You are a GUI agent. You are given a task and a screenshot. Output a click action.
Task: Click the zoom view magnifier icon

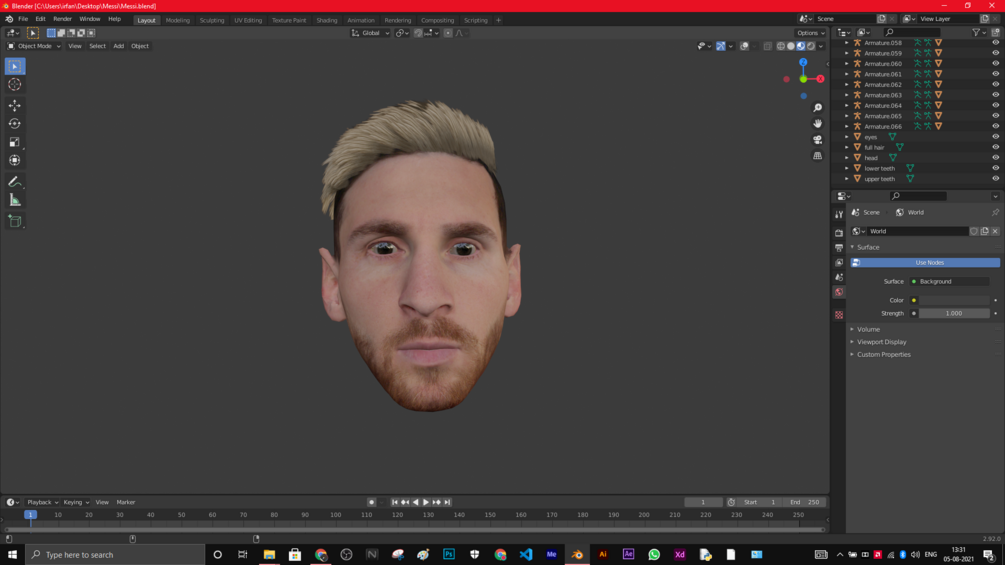[x=817, y=108]
